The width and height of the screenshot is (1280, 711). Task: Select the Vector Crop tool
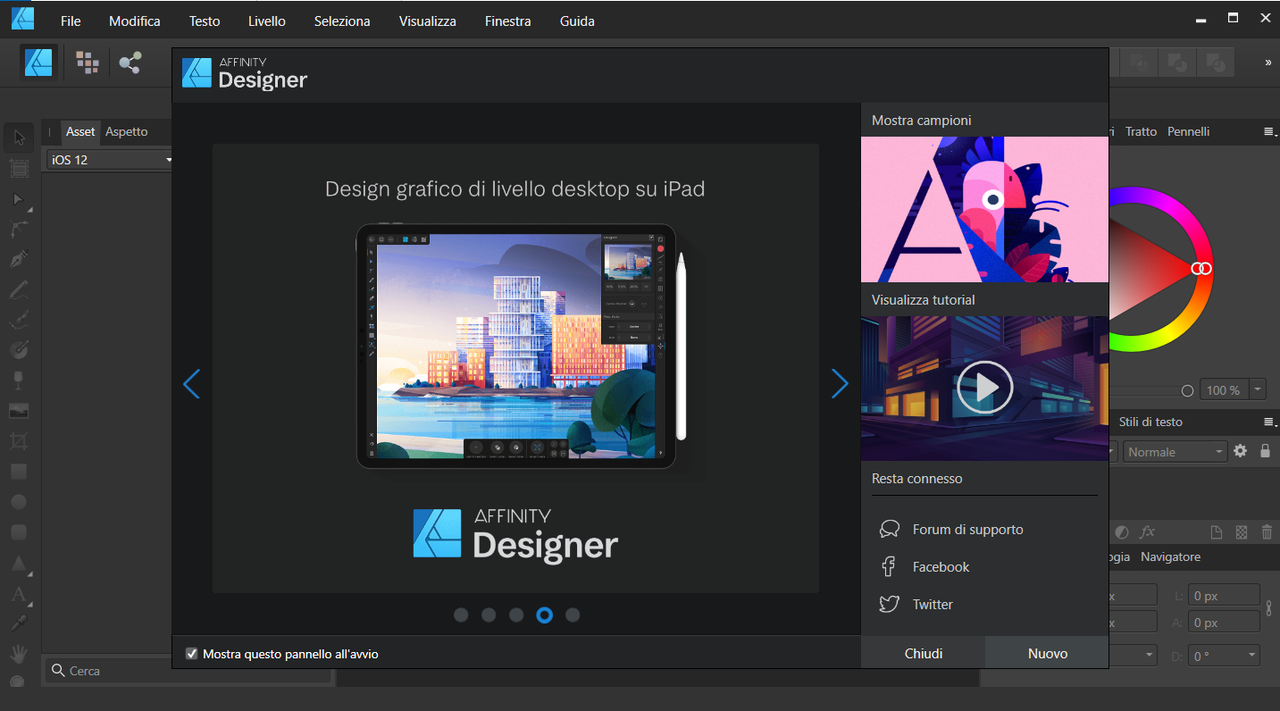pos(19,441)
